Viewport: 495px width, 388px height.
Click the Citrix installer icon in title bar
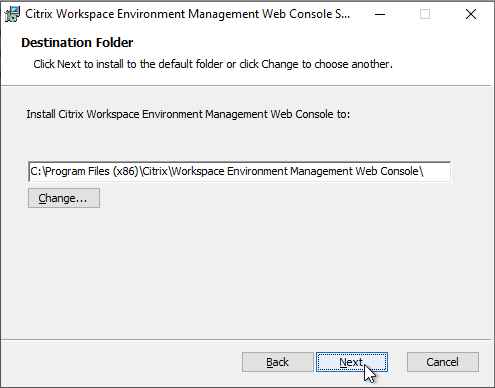(x=12, y=14)
